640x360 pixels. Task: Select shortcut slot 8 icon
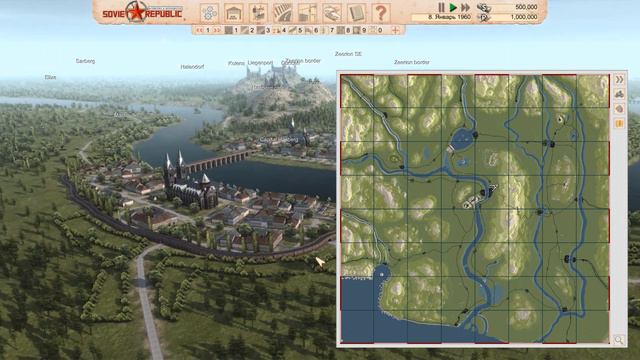[340, 30]
